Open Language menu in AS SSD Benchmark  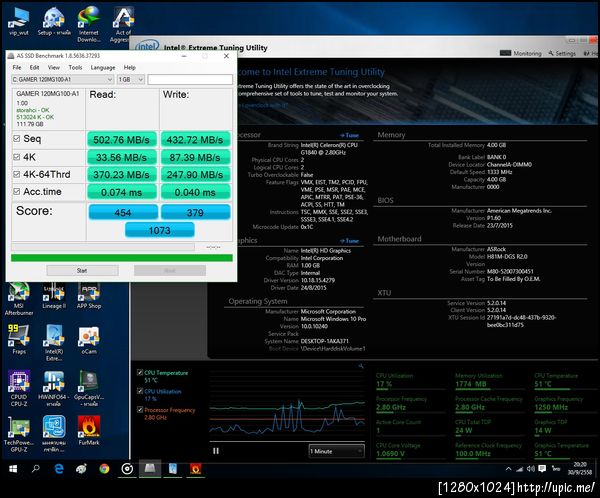pos(103,67)
